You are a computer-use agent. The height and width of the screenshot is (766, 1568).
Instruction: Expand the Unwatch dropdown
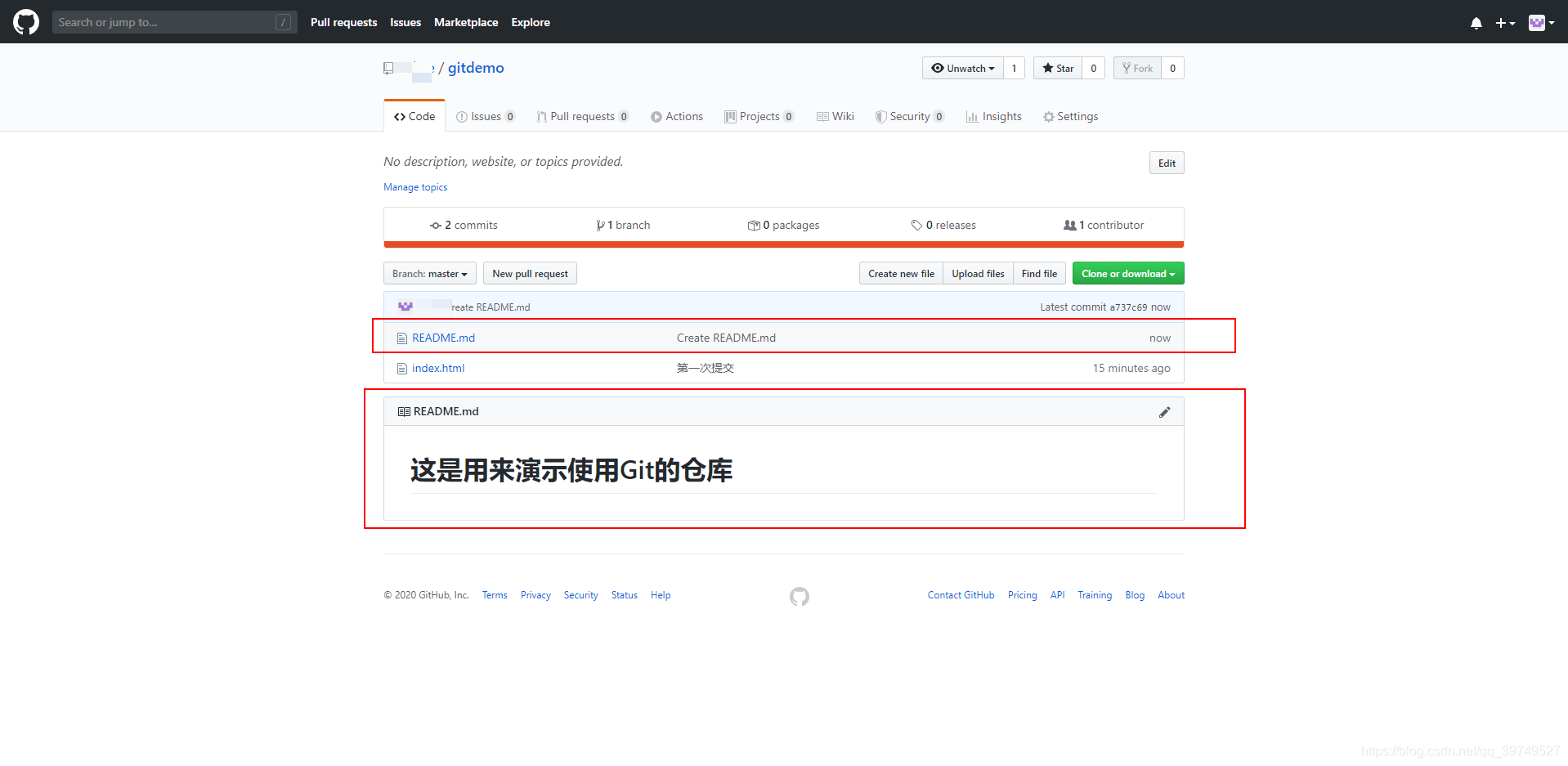[963, 68]
